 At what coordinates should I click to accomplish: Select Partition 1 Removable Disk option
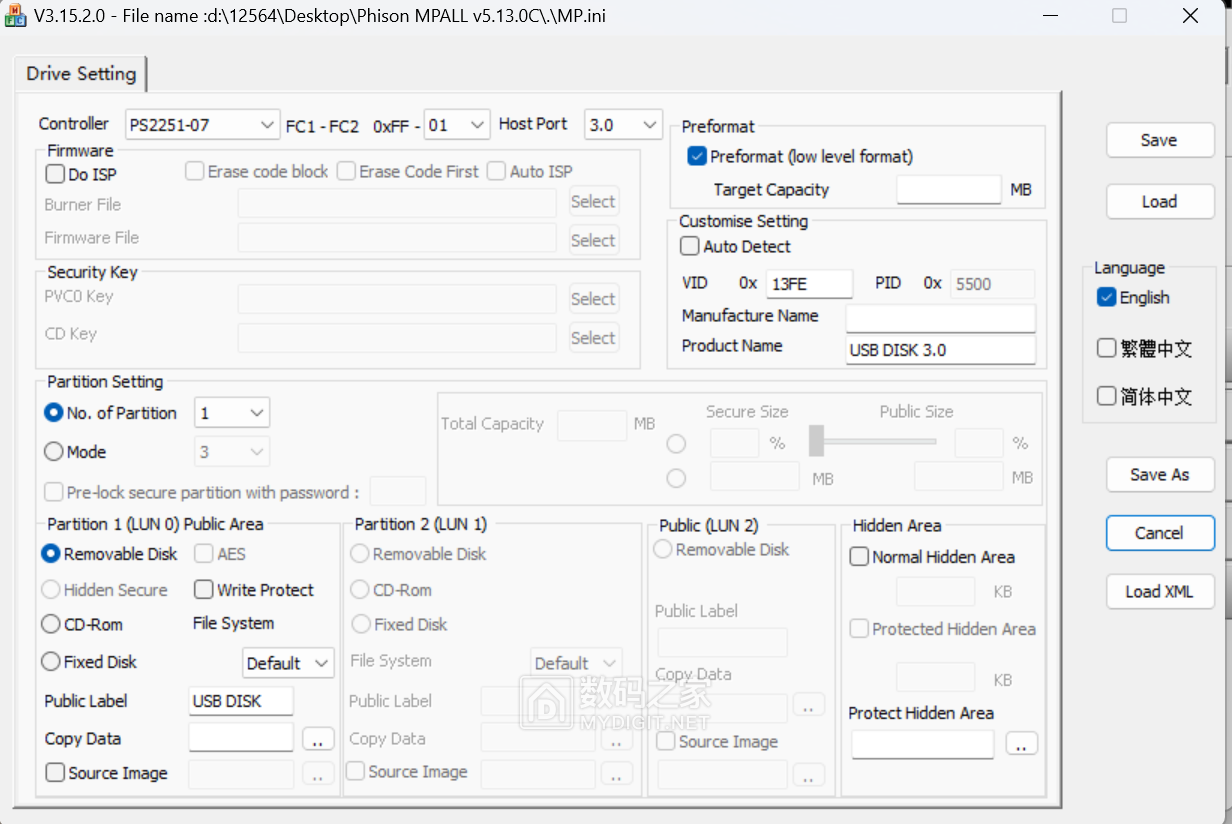[50, 553]
